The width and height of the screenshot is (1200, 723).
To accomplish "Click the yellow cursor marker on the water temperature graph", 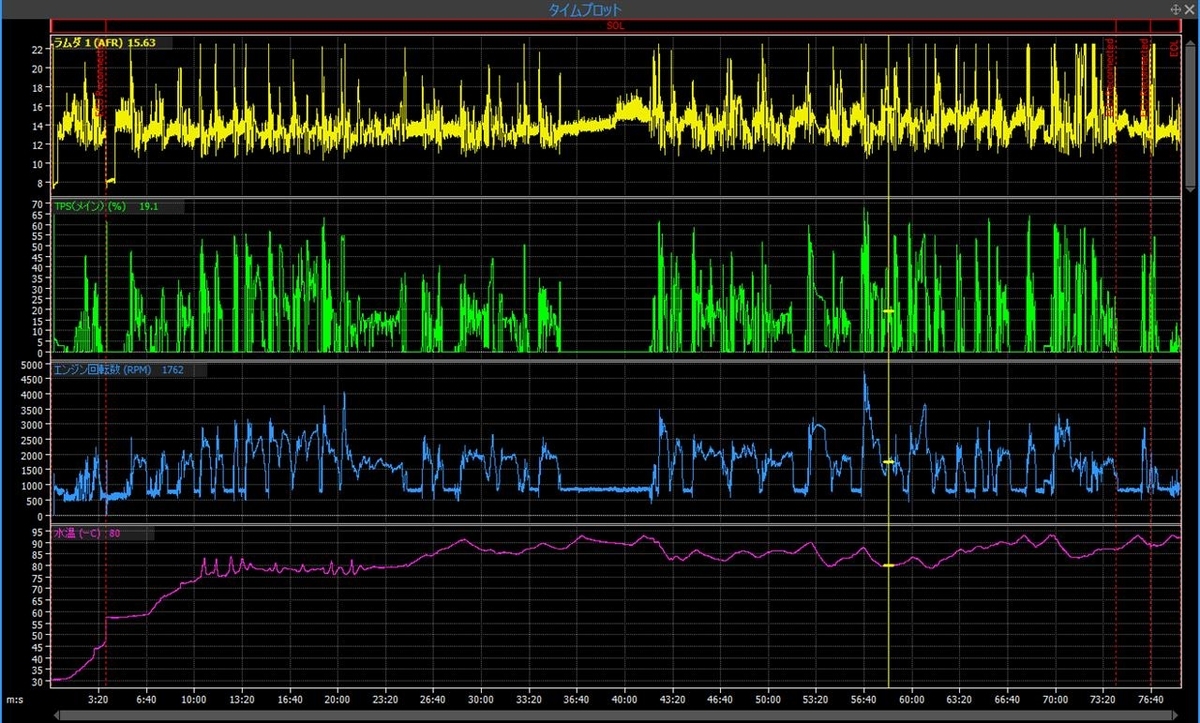I will coord(888,565).
